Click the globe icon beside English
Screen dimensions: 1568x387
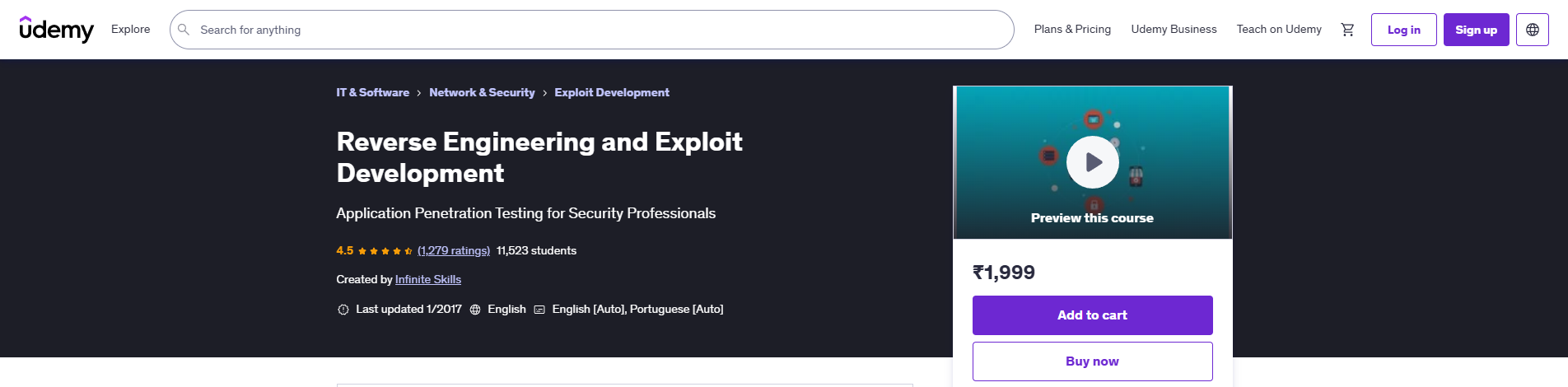(x=475, y=310)
